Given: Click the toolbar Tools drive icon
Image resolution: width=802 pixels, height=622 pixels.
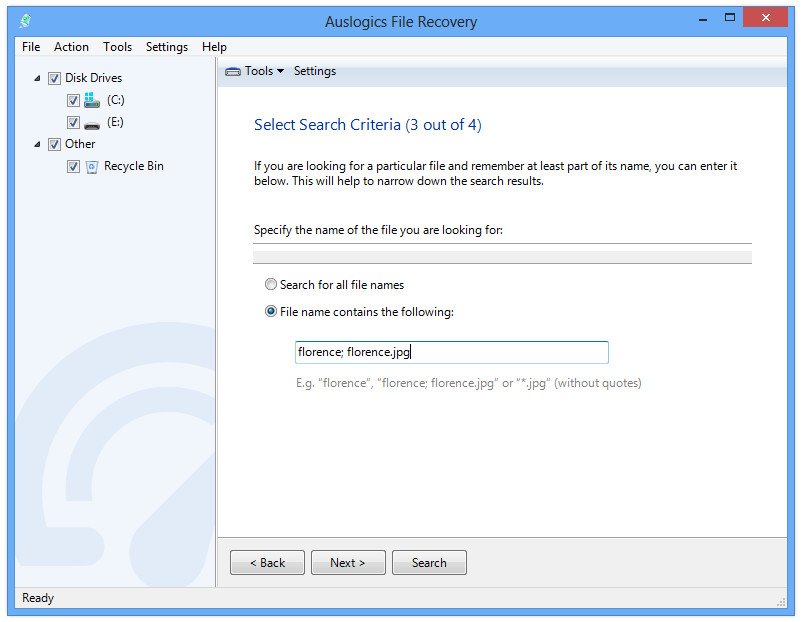Looking at the screenshot, I should [233, 72].
